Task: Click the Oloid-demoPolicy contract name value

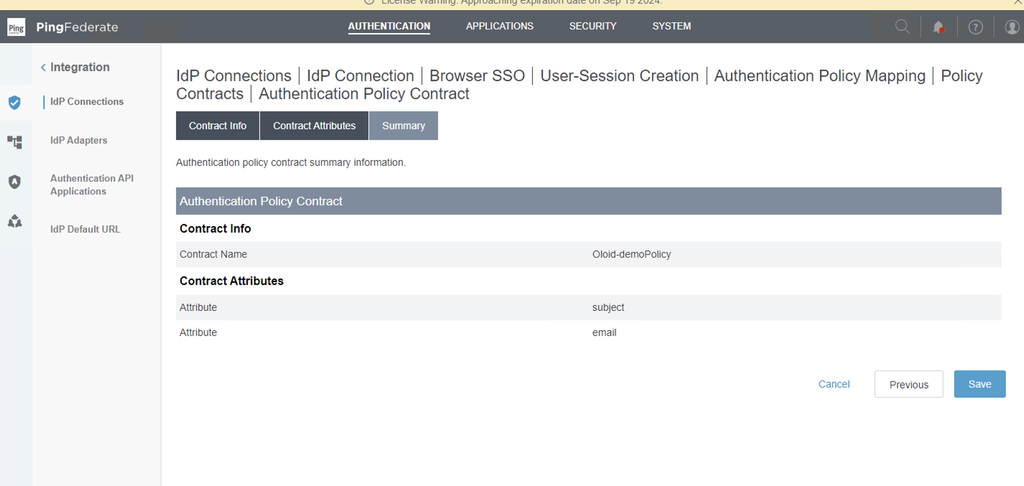Action: click(x=632, y=254)
